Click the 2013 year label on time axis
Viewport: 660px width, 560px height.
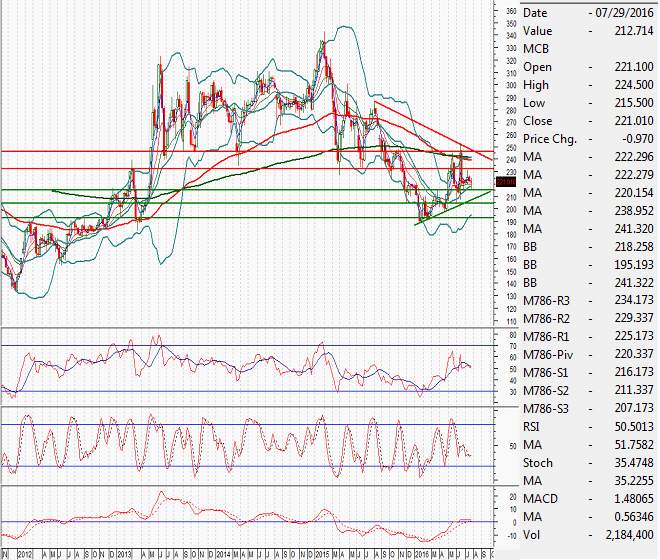[x=124, y=555]
